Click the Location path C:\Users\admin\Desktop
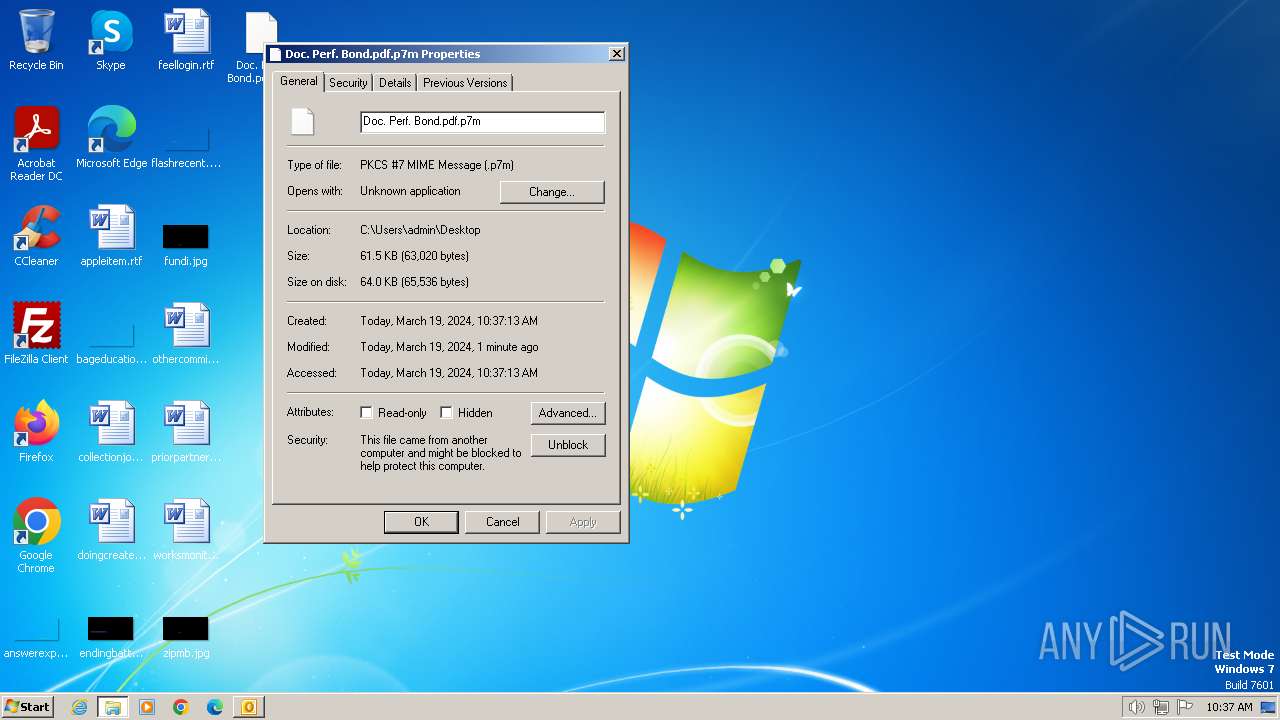 pos(420,230)
